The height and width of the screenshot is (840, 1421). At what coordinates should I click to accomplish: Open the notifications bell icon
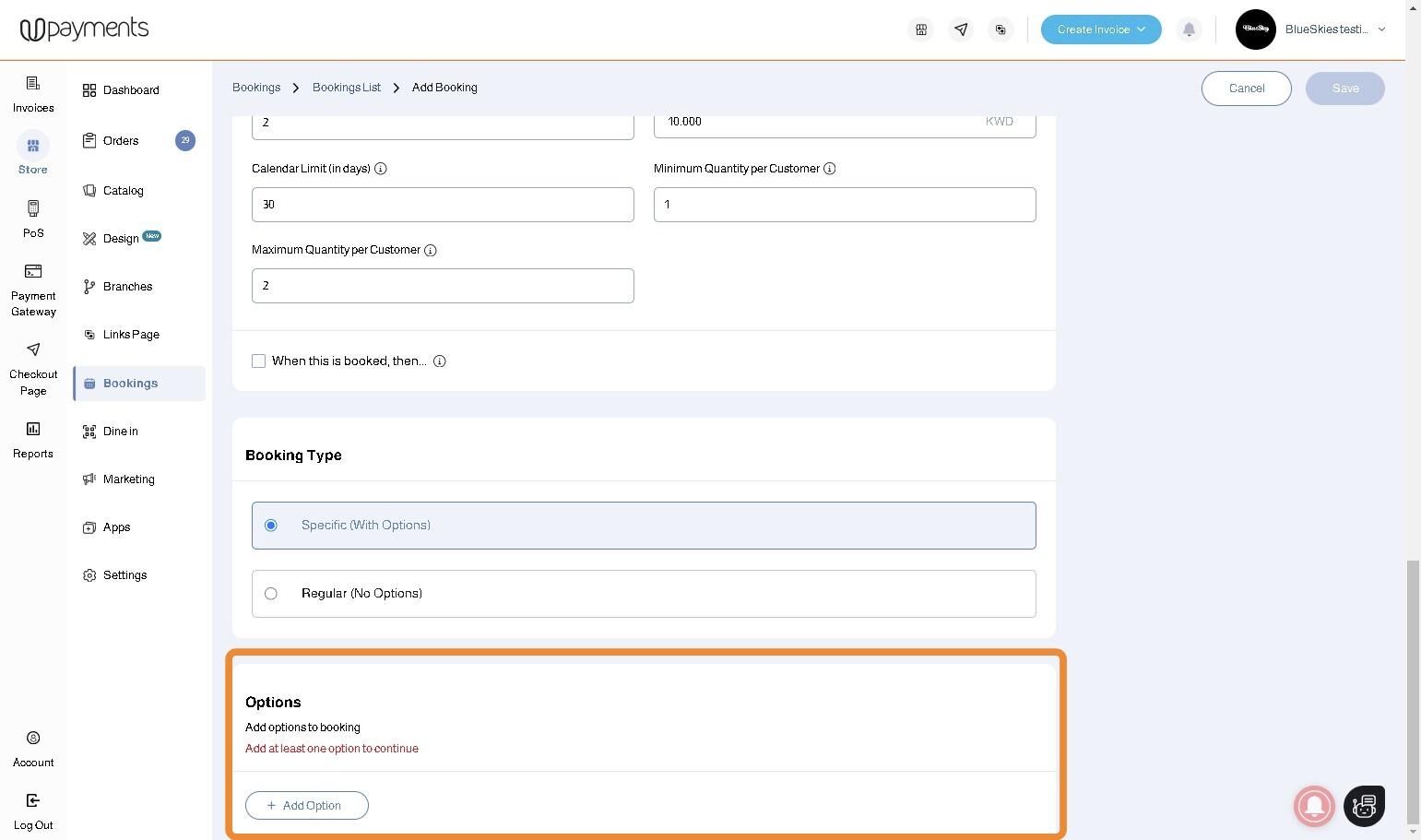click(1189, 30)
